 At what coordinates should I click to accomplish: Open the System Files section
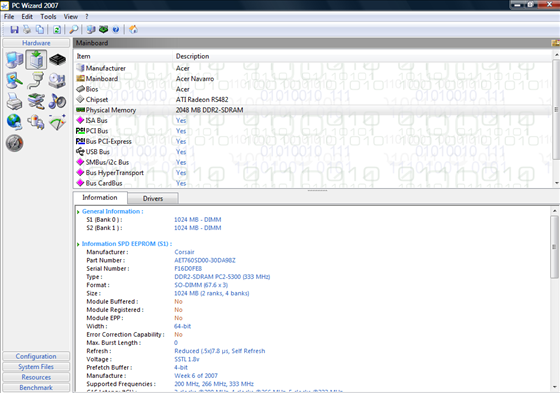pyautogui.click(x=36, y=367)
